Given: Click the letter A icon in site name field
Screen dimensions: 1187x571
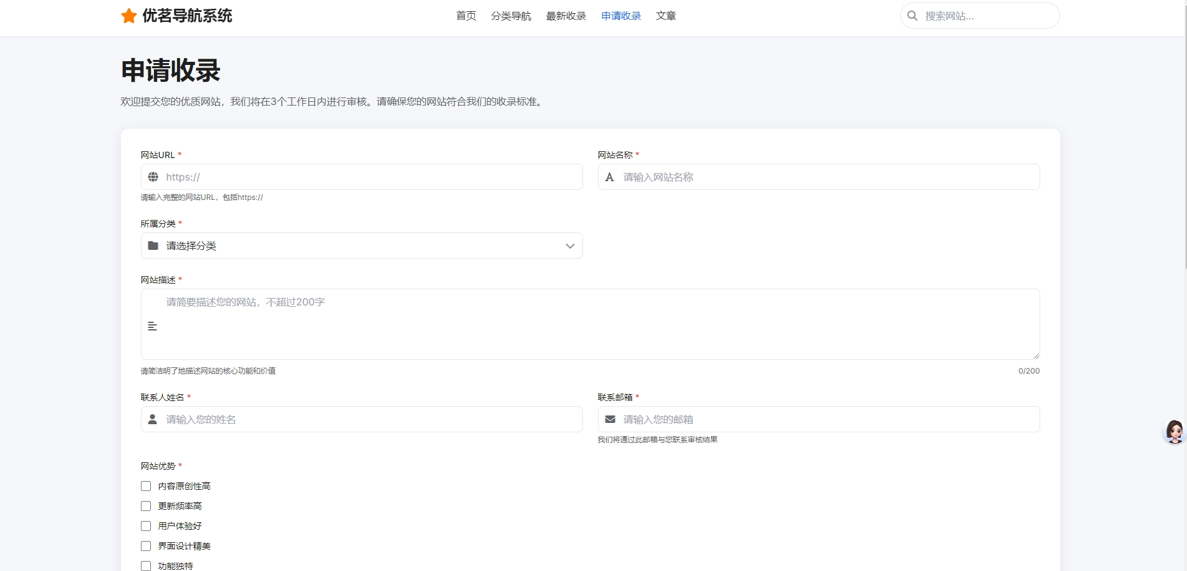Looking at the screenshot, I should click(609, 177).
